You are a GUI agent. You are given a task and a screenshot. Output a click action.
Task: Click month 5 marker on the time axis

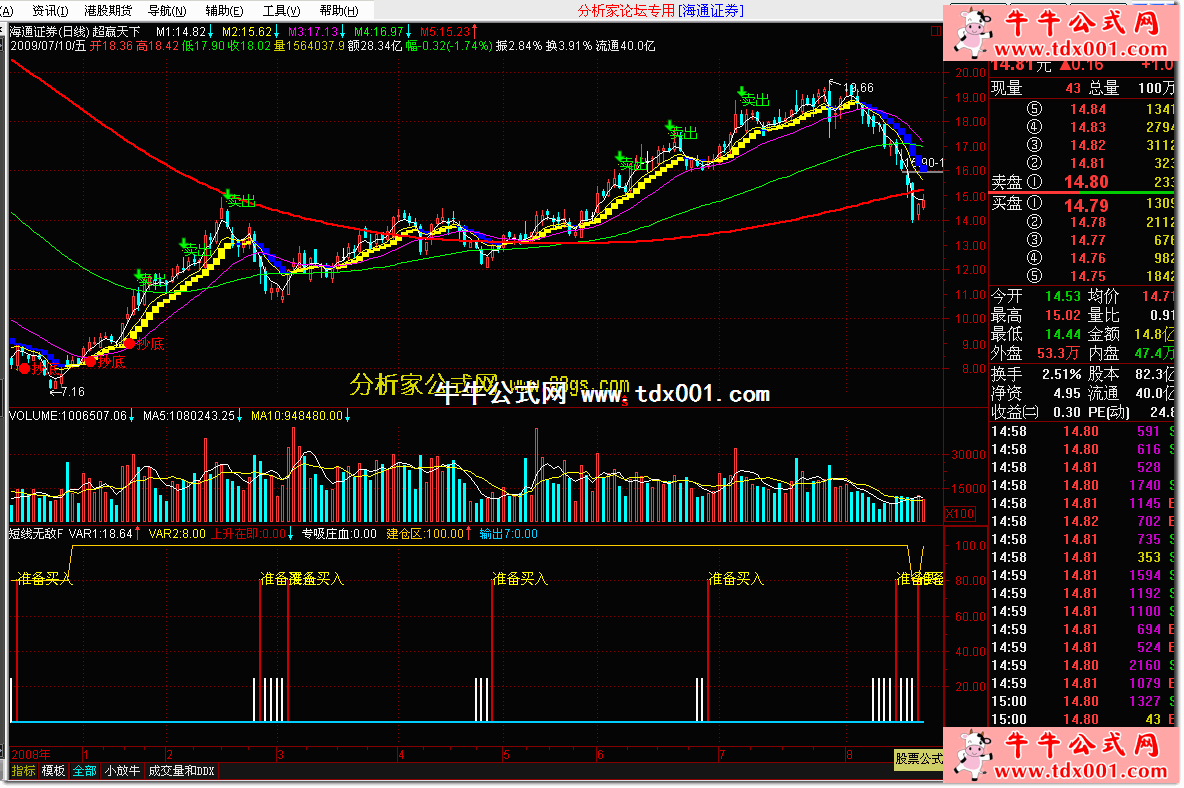click(506, 754)
